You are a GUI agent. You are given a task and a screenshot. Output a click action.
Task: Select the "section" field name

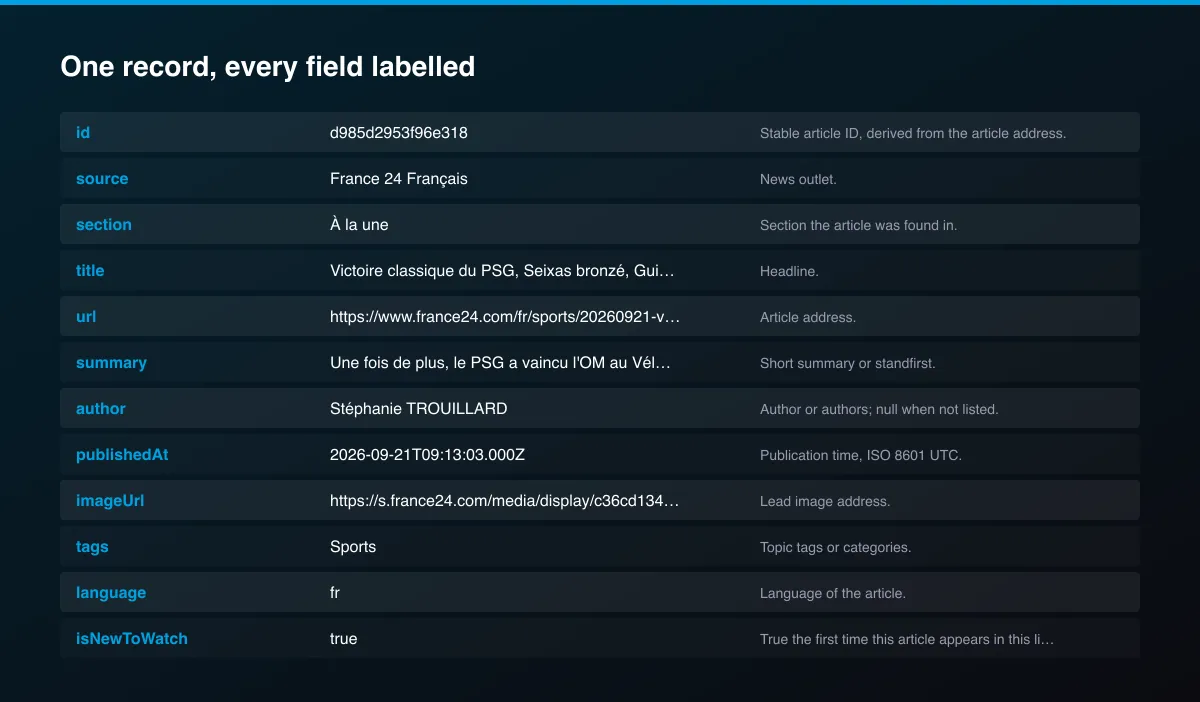[104, 225]
